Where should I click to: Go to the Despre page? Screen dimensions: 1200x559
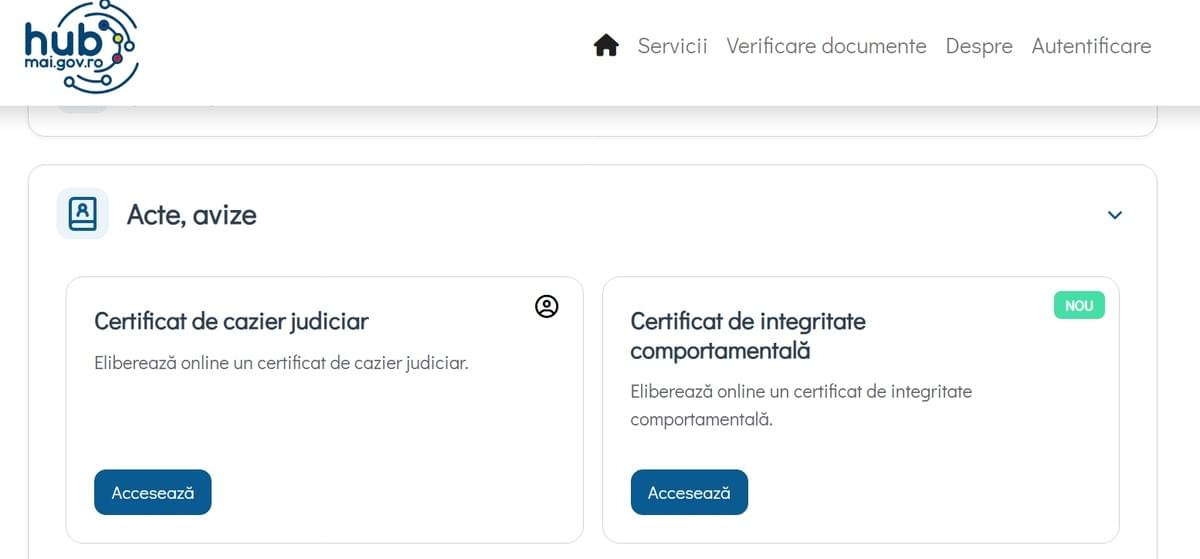(979, 46)
